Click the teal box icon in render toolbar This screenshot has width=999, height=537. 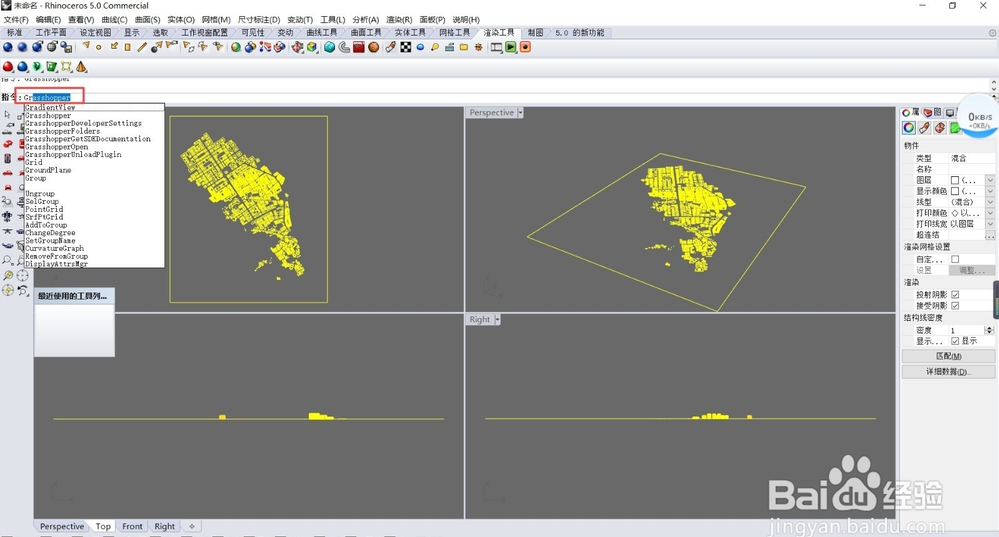(329, 47)
